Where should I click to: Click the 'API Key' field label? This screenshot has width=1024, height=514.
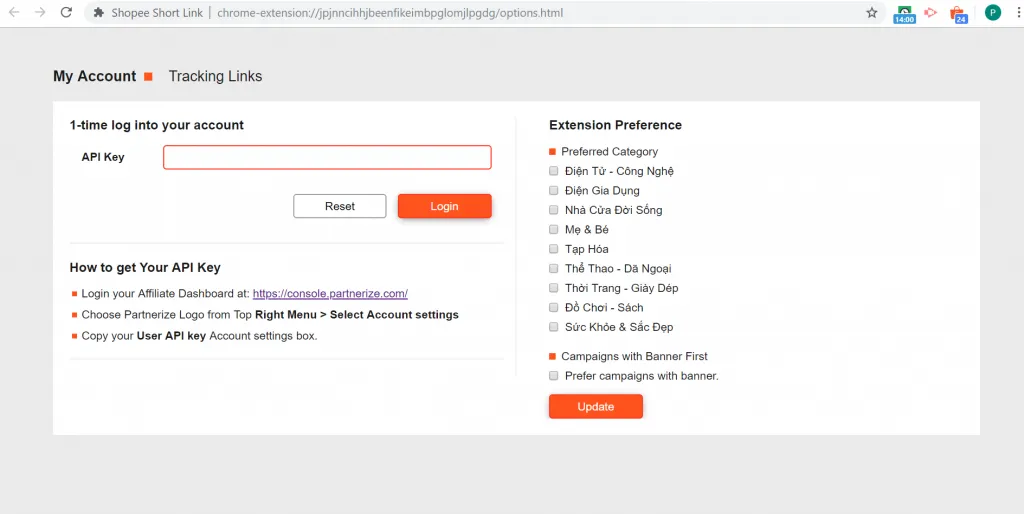103,157
